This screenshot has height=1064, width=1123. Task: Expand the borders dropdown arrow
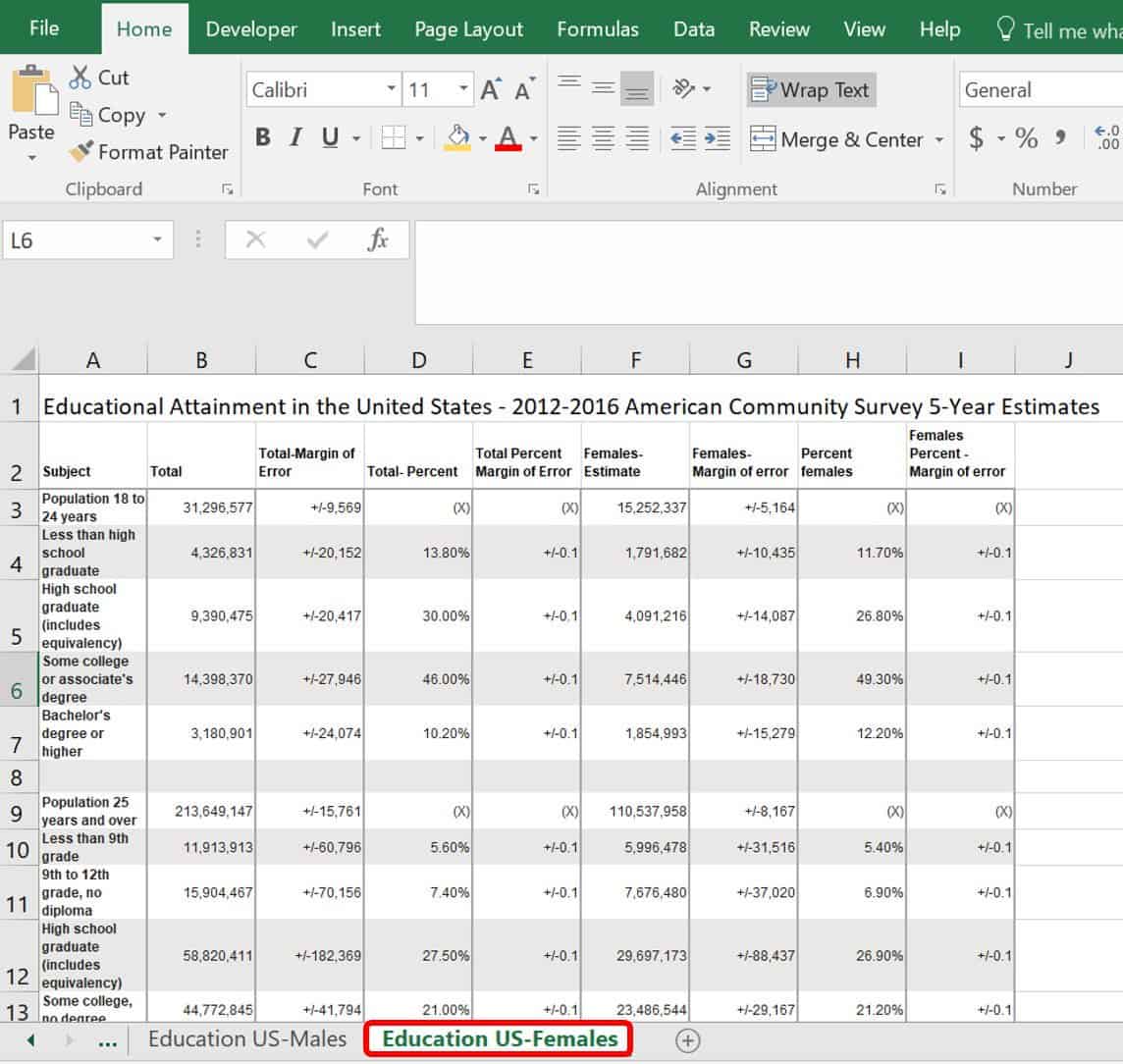(420, 137)
